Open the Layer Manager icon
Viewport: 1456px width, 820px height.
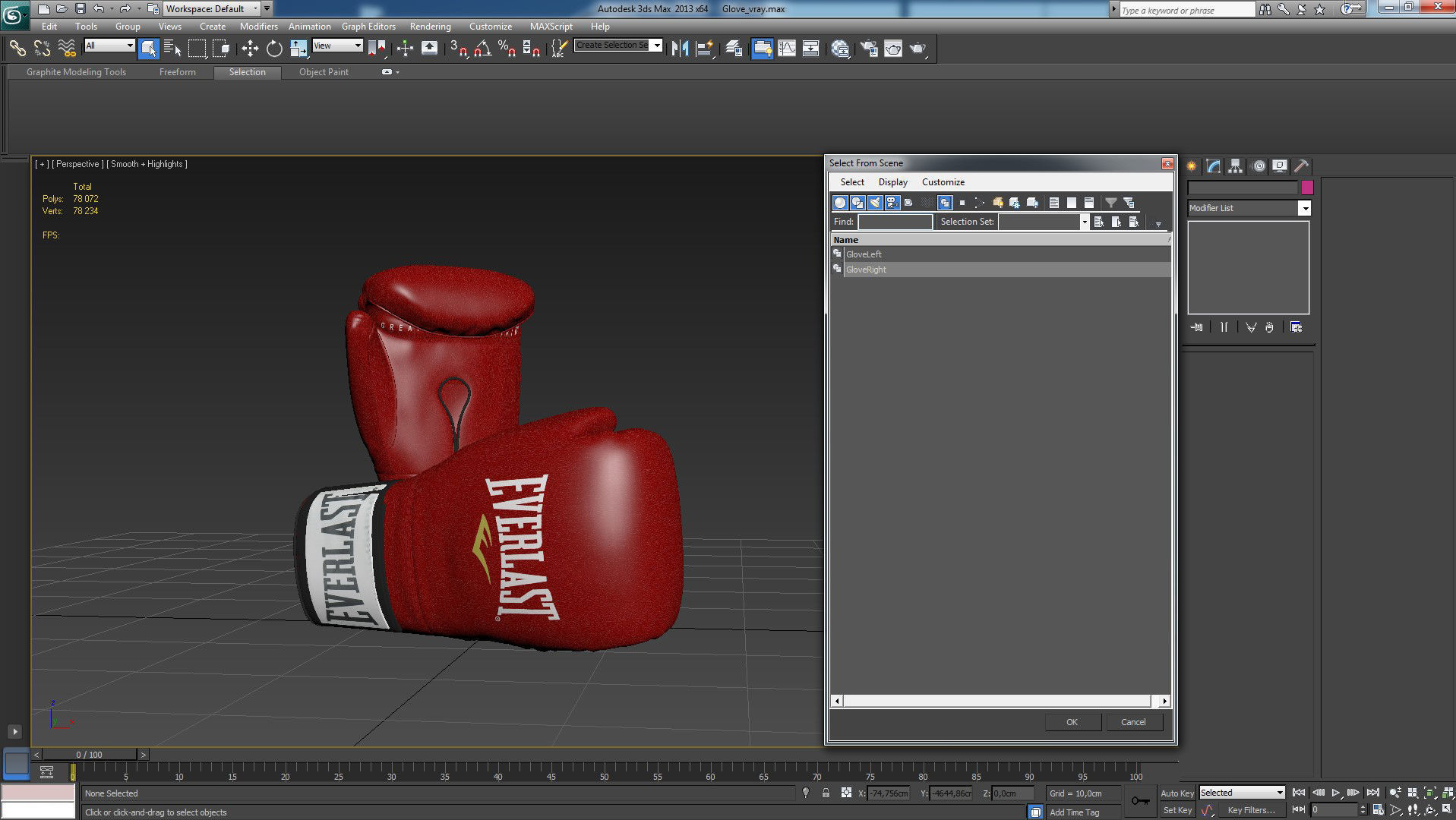[734, 49]
